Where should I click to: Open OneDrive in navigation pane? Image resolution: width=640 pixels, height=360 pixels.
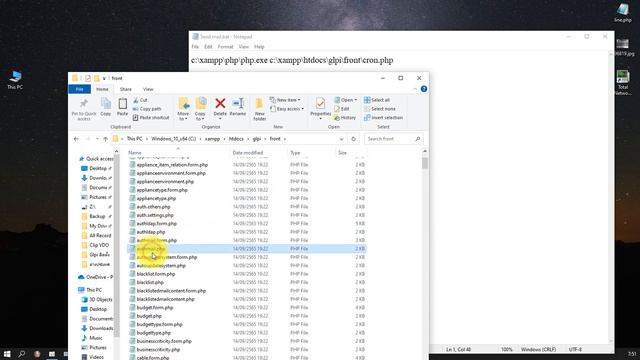point(96,277)
